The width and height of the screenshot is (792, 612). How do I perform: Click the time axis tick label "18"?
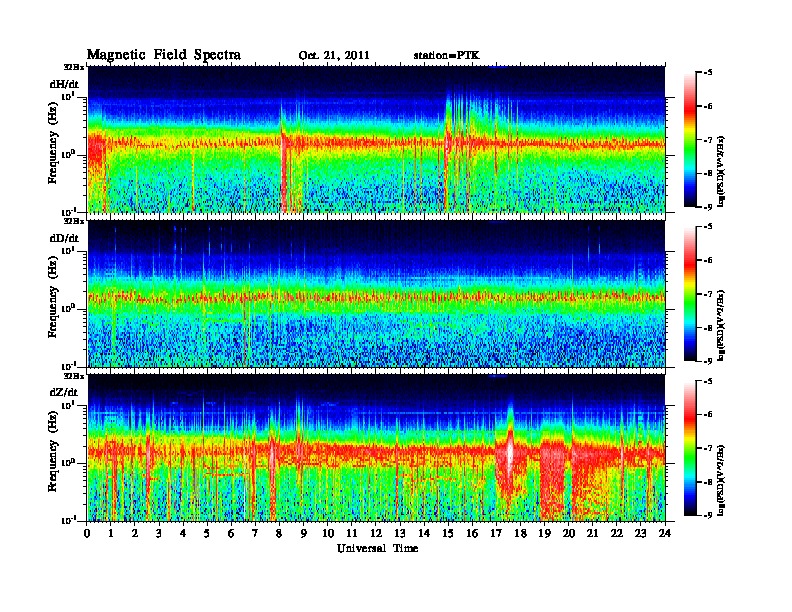tap(520, 533)
